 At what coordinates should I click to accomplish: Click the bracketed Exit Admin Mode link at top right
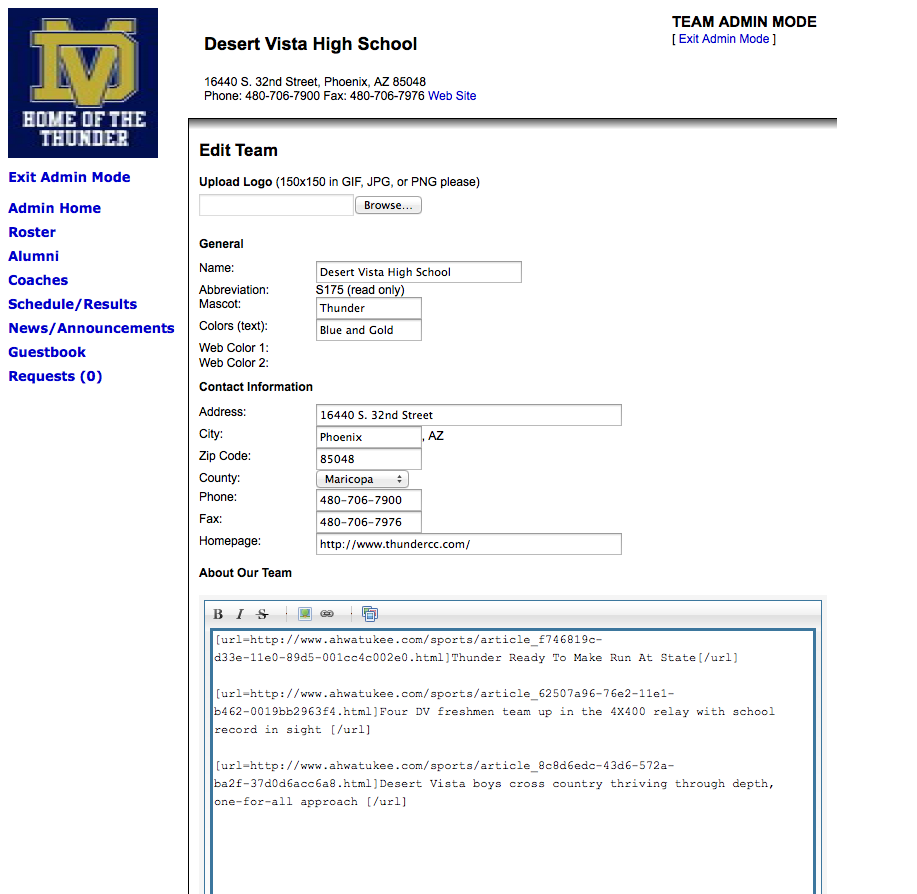724,39
